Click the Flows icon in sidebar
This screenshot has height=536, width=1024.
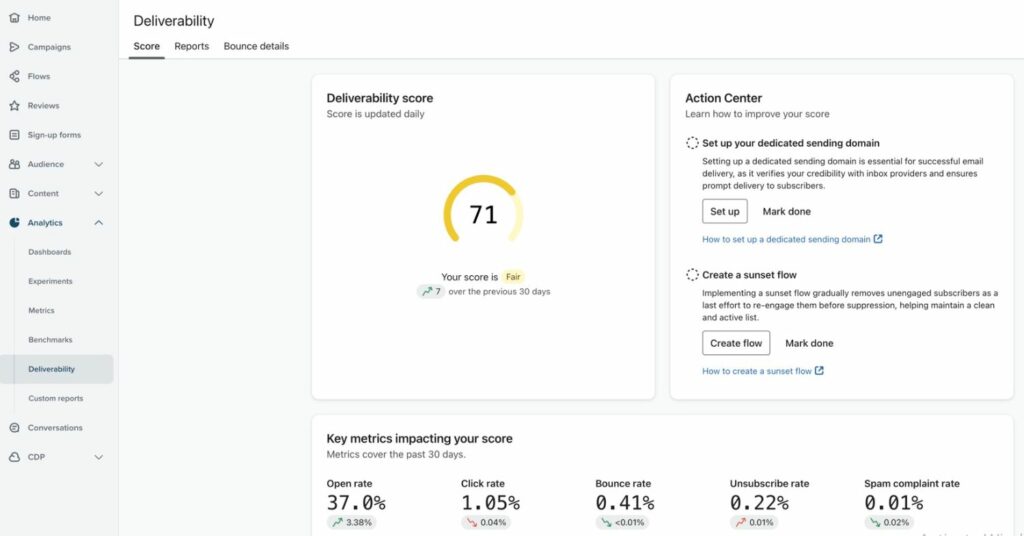point(14,76)
